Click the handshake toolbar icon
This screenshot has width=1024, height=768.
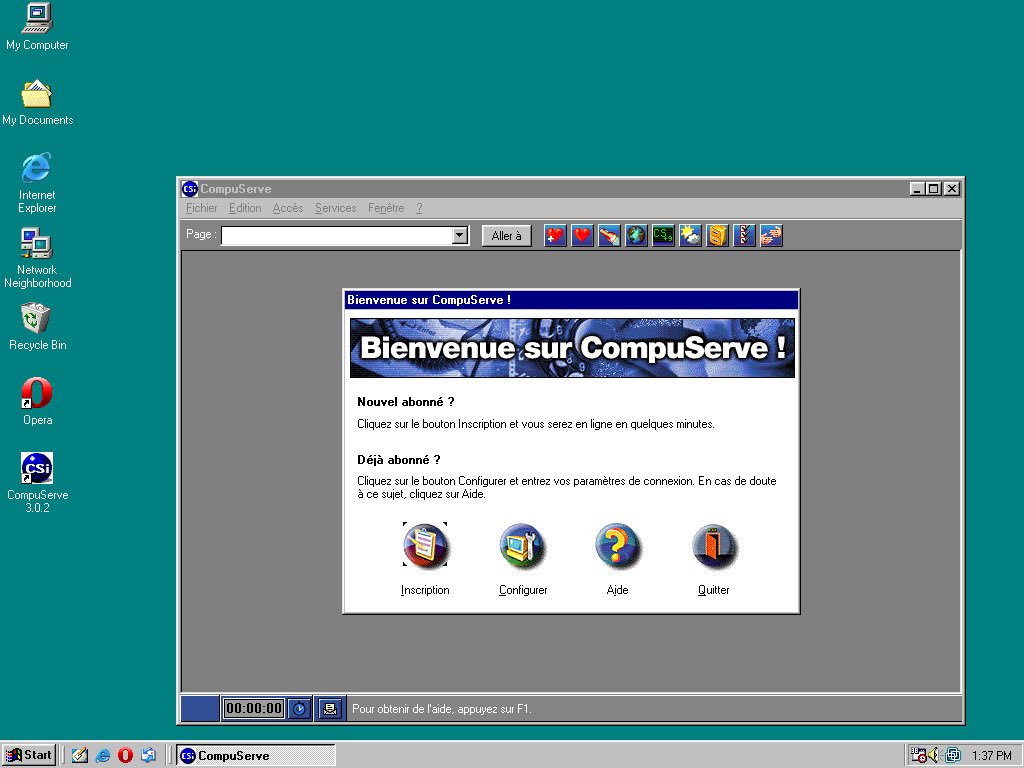[x=771, y=235]
